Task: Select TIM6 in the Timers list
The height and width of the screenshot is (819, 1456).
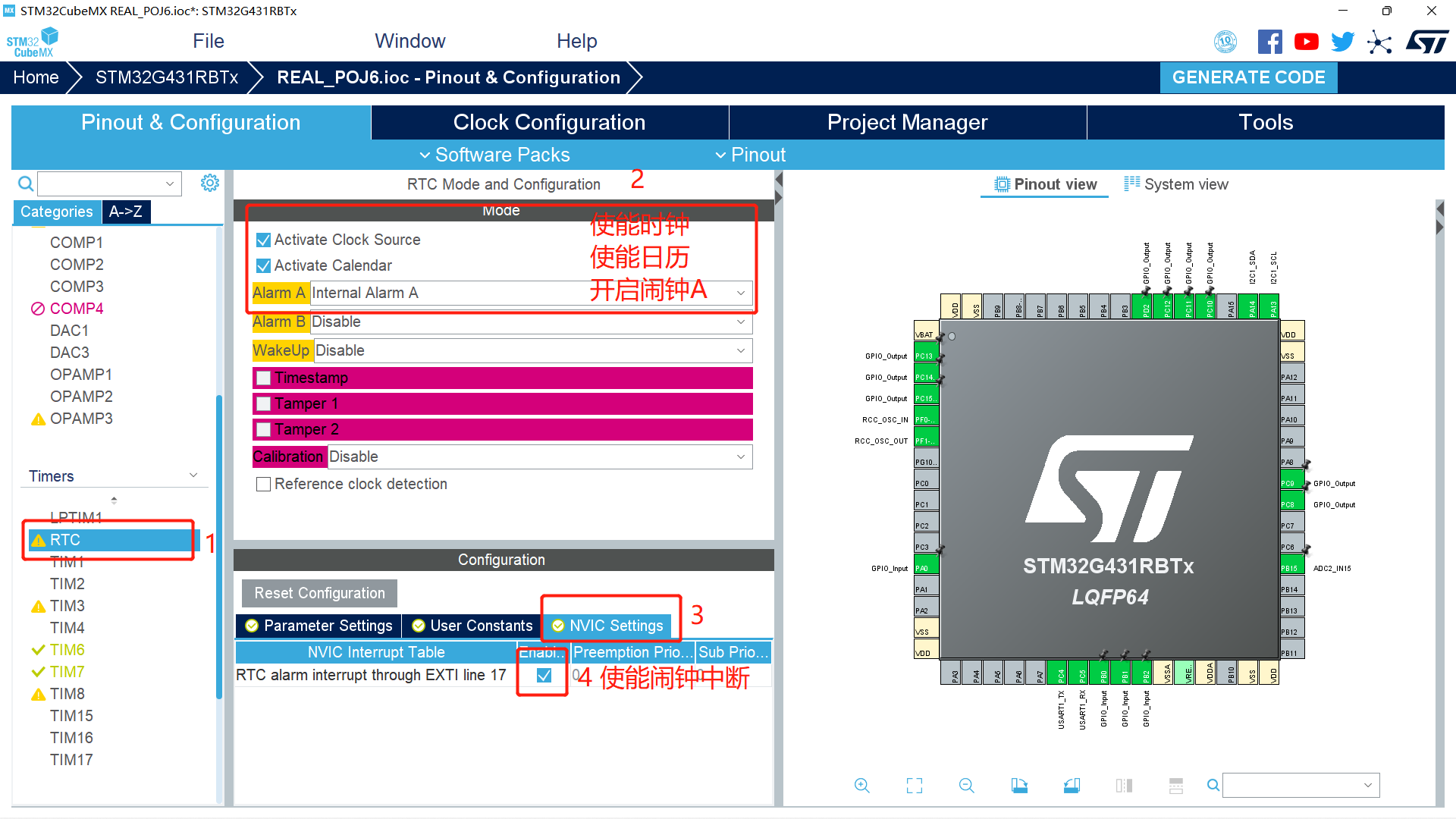Action: pyautogui.click(x=67, y=650)
